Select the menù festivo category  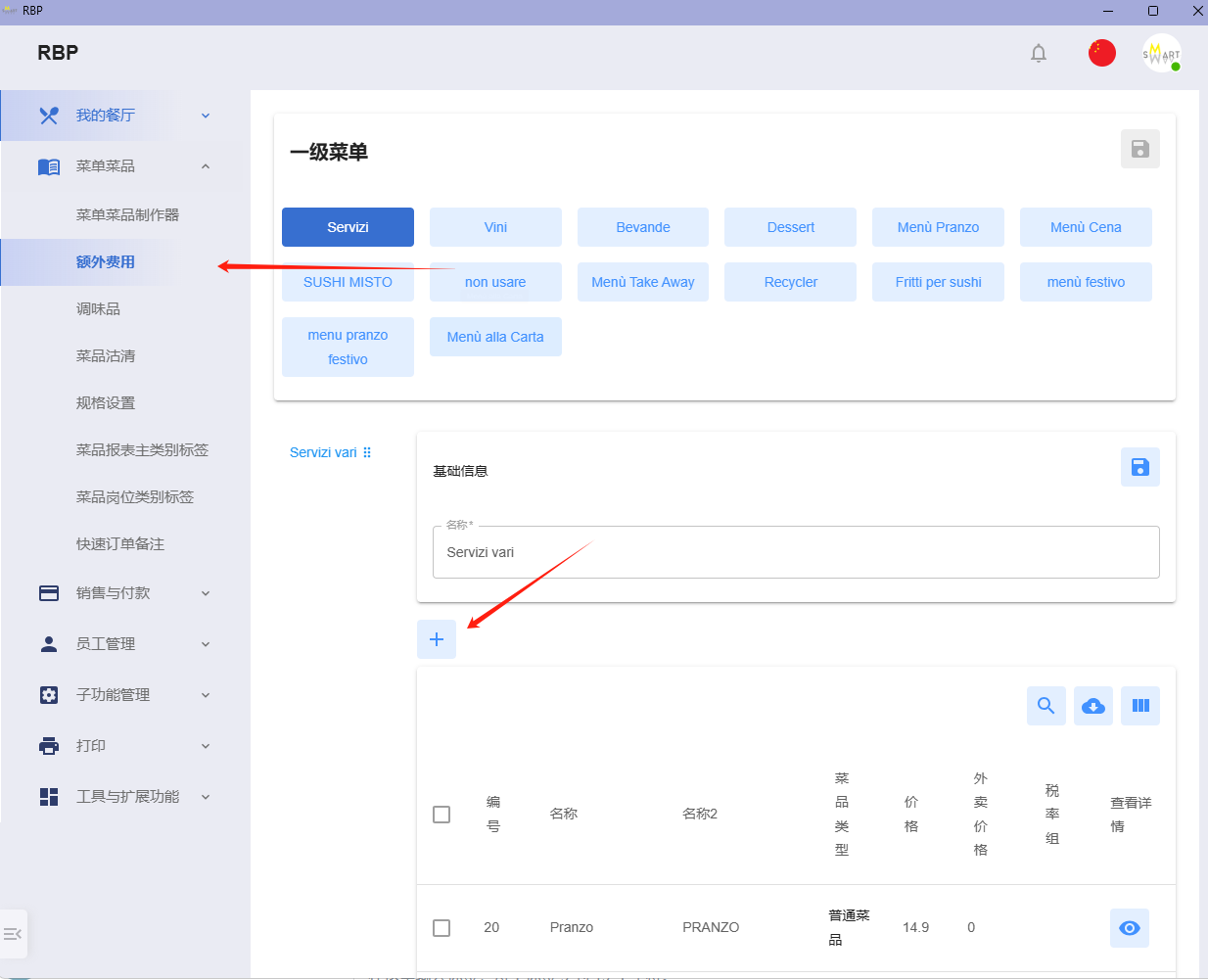[x=1086, y=282]
